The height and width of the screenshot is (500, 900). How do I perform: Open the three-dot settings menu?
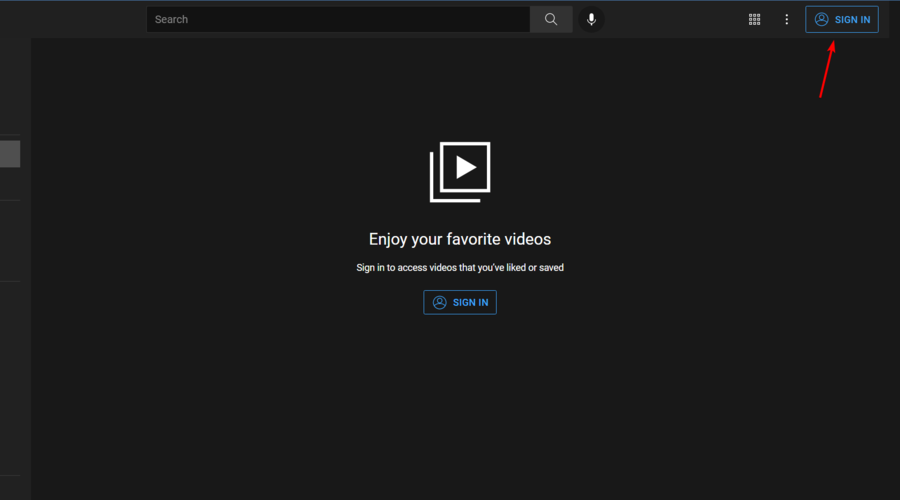click(786, 20)
